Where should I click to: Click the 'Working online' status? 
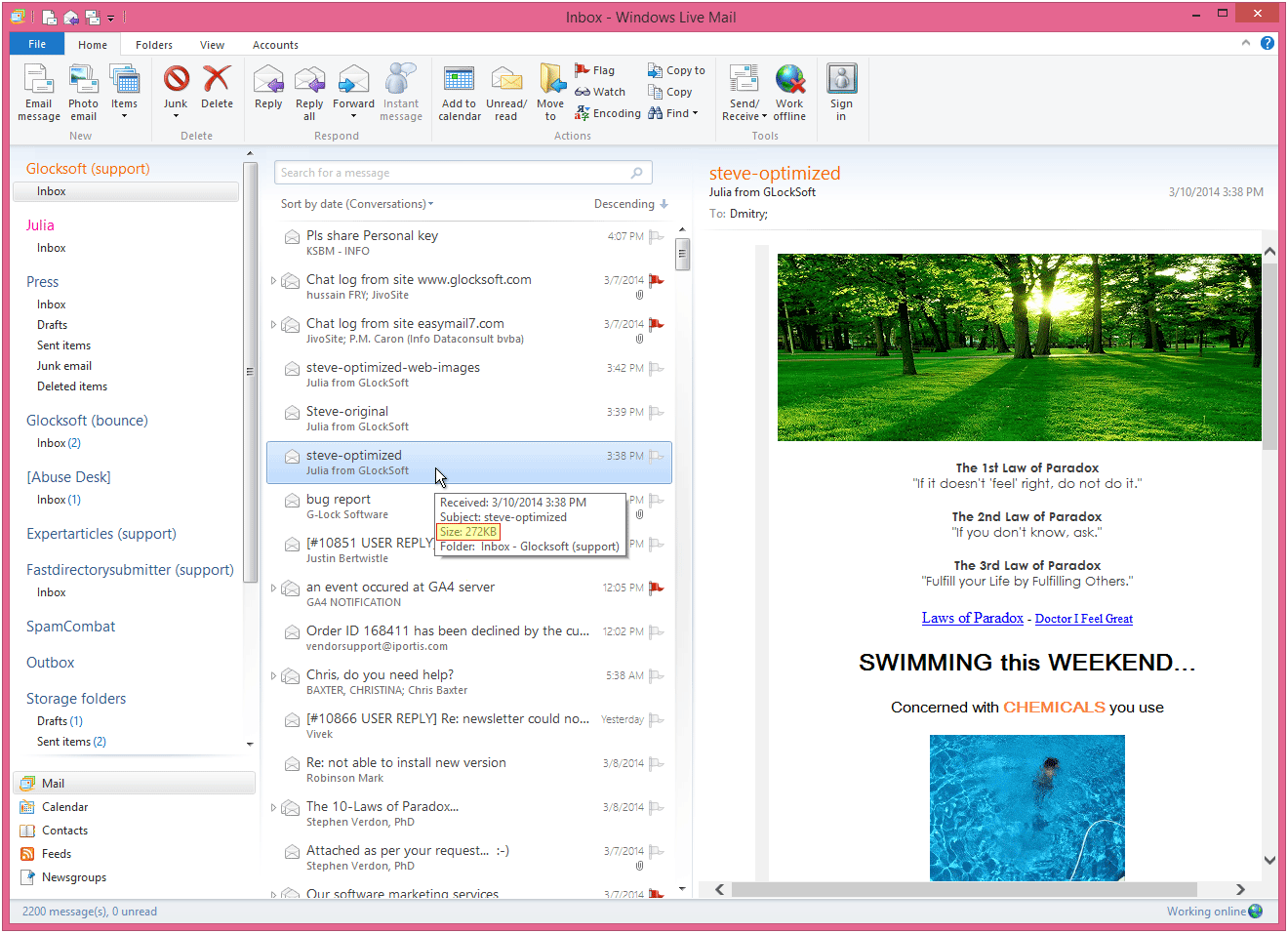(x=1215, y=912)
